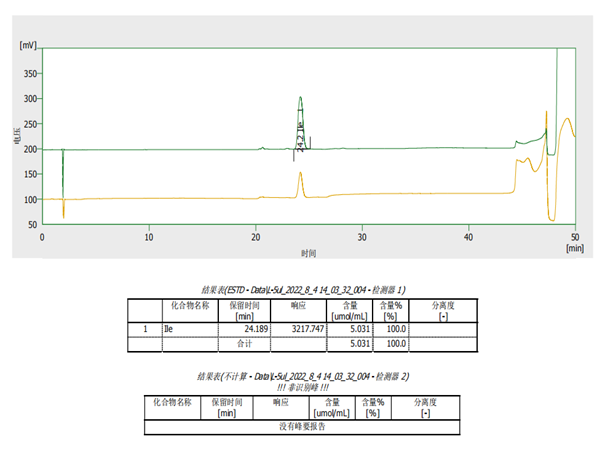Click the 电压 y-axis title
Viewport: 605px width, 450px height.
pyautogui.click(x=17, y=137)
